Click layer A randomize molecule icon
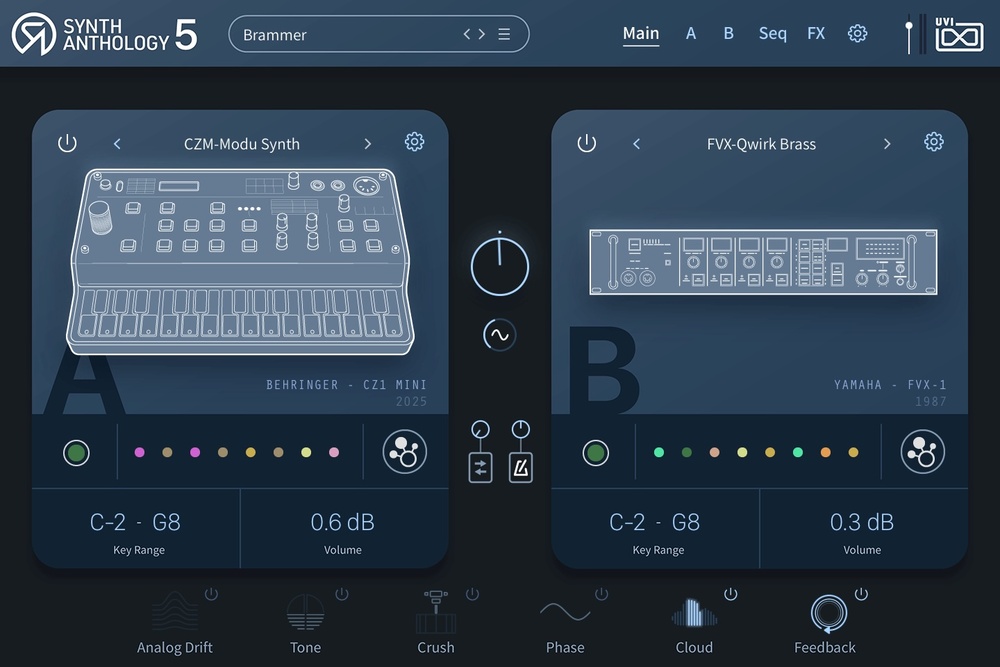The width and height of the screenshot is (1000, 667). click(x=404, y=451)
